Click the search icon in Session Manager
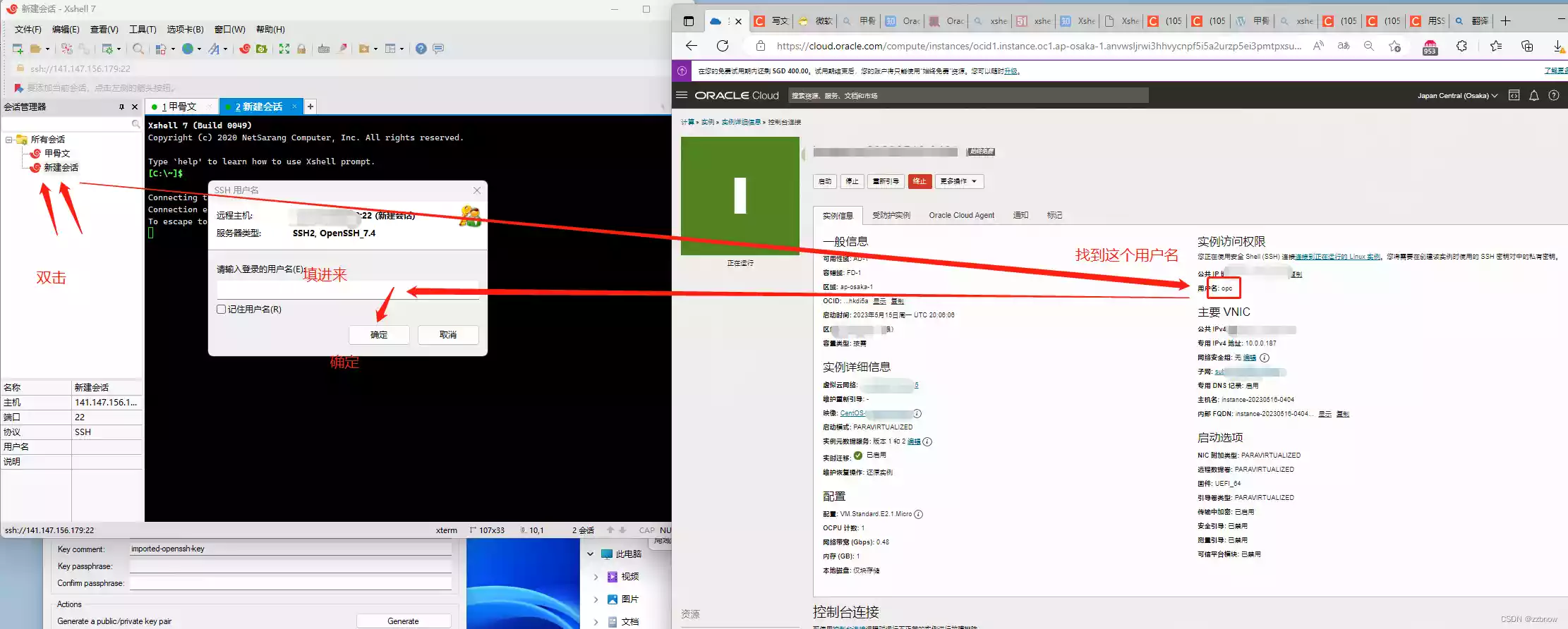The height and width of the screenshot is (629, 1568). click(135, 124)
